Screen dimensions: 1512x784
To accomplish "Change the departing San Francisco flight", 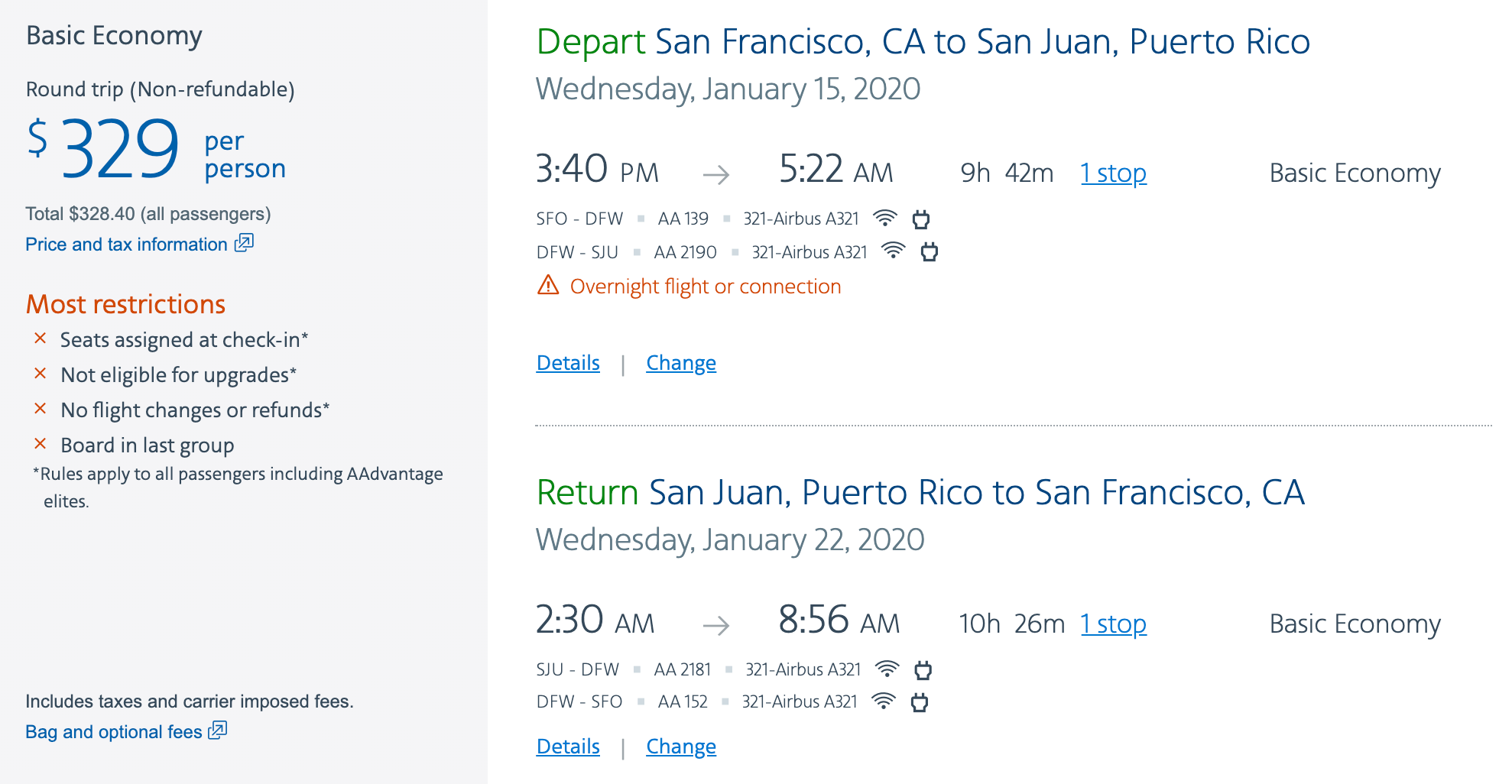I will click(x=681, y=363).
